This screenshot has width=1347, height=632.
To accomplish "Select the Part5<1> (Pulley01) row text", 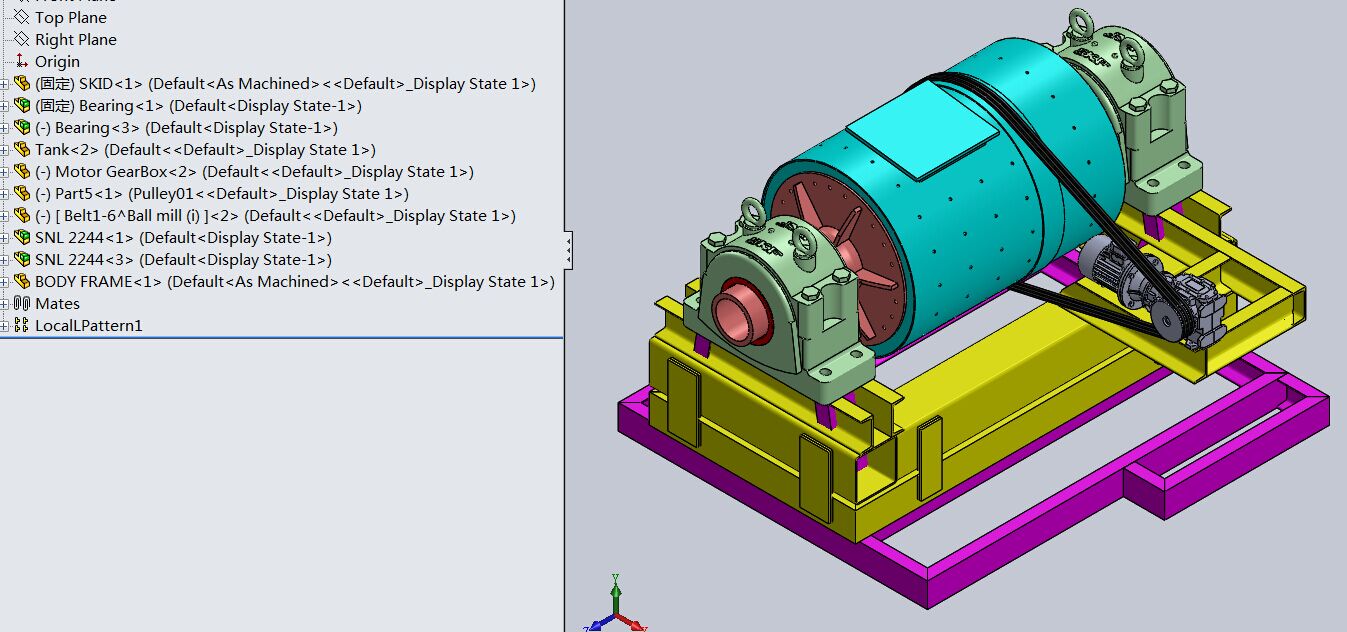I will [x=222, y=194].
